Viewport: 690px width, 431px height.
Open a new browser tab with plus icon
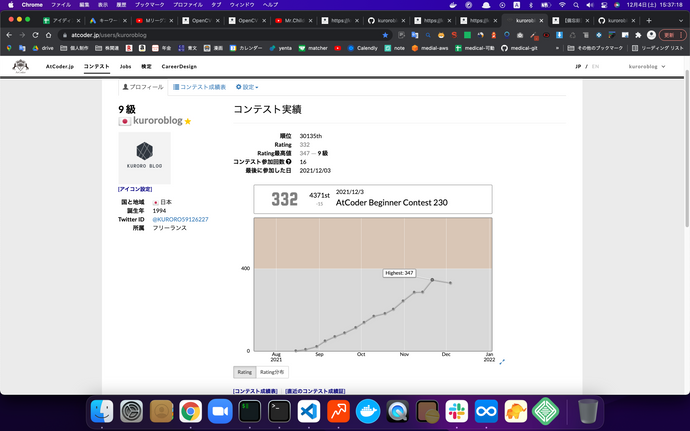point(649,20)
